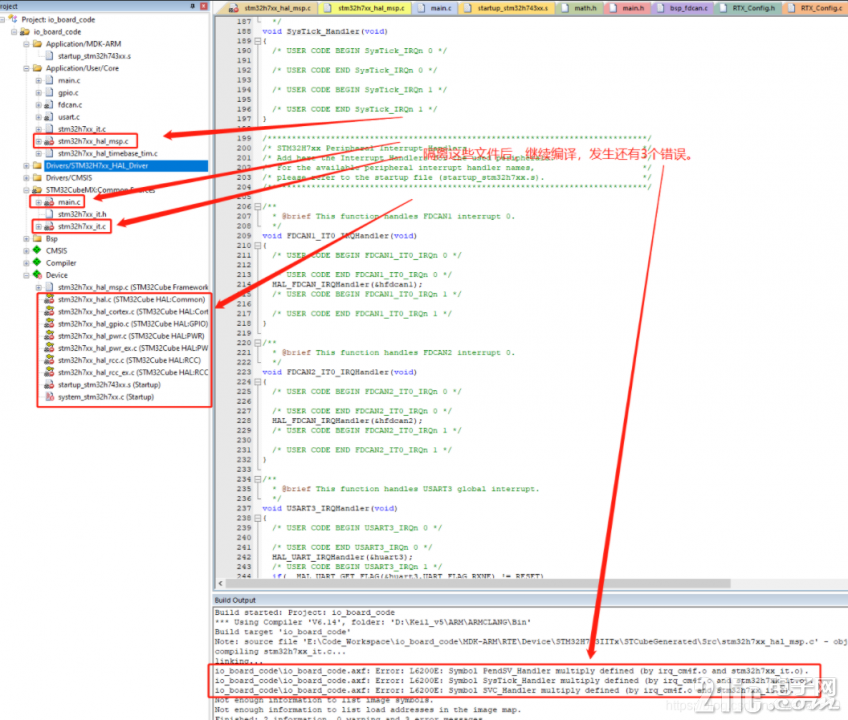848x720 pixels.
Task: Expand the Drivers/STM32H7xx_HAL_Driver group
Action: click(x=26, y=166)
